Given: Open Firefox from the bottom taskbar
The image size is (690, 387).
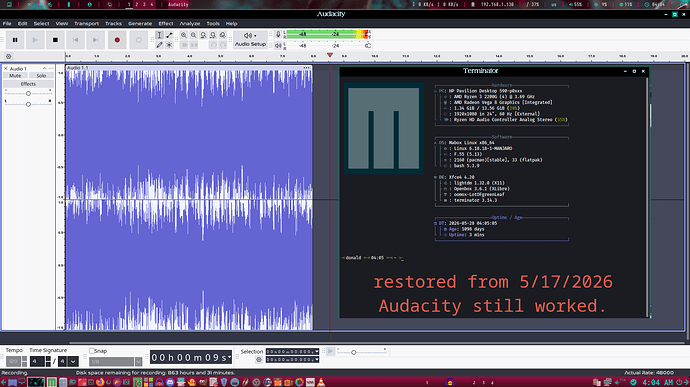Looking at the screenshot, I should click(x=100, y=382).
